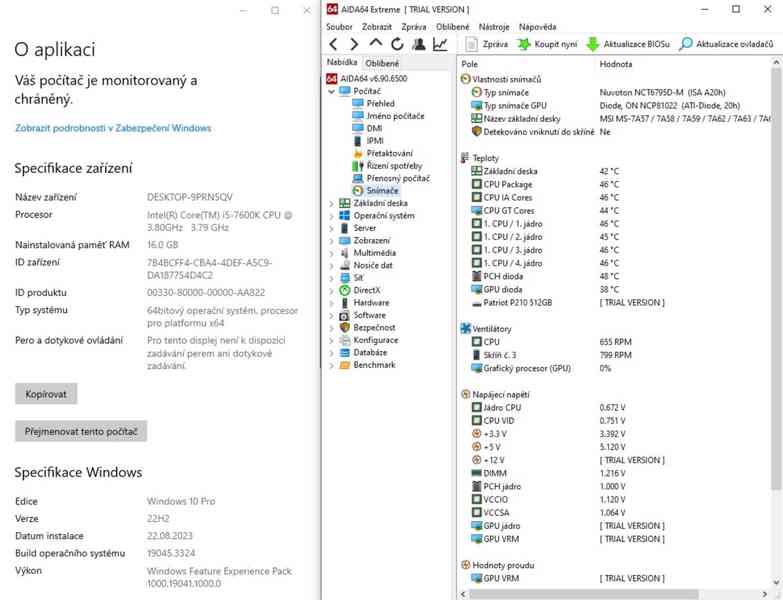Open the Soubor menu
The image size is (783, 600).
[339, 27]
